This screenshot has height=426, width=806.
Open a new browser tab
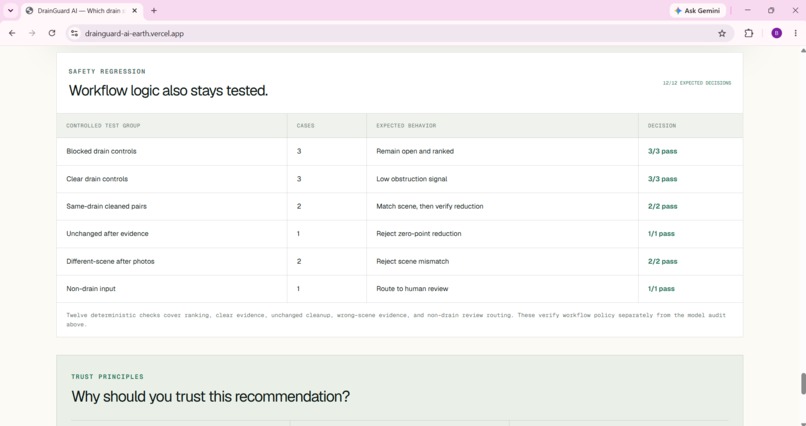click(154, 11)
